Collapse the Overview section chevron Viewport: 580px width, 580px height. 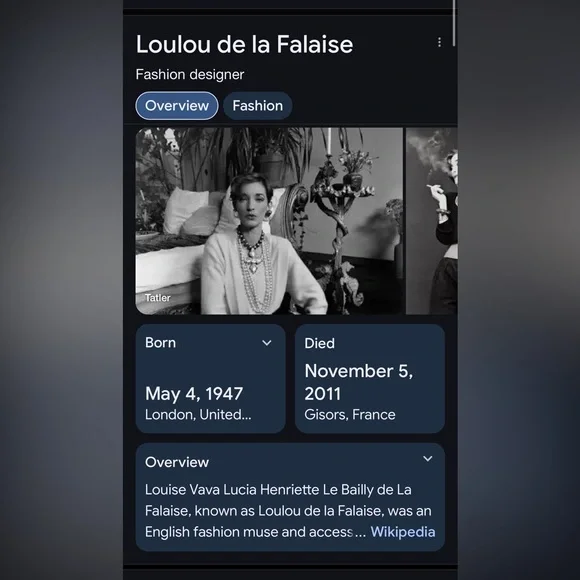click(428, 459)
